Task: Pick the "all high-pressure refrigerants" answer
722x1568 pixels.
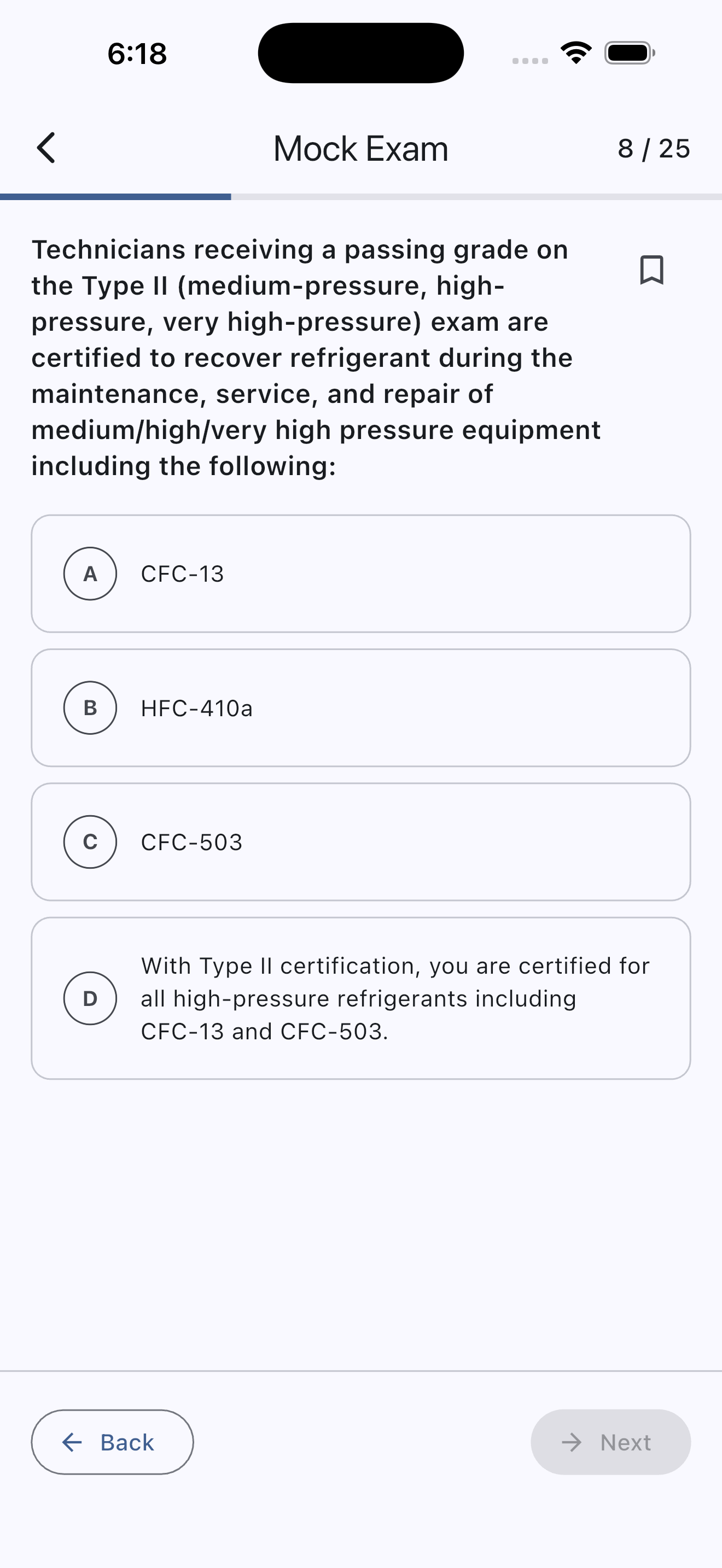Action: click(x=395, y=998)
